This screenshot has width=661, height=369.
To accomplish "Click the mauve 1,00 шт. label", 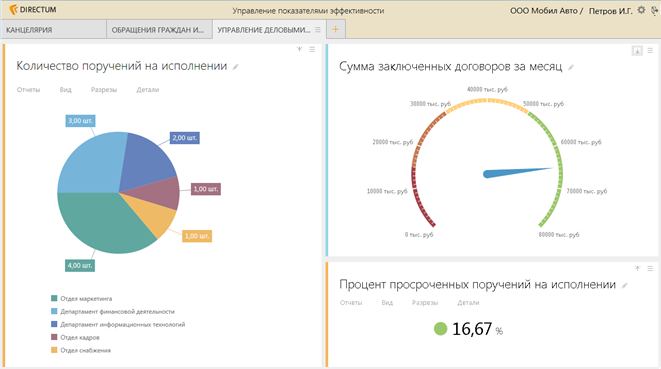I will (206, 189).
